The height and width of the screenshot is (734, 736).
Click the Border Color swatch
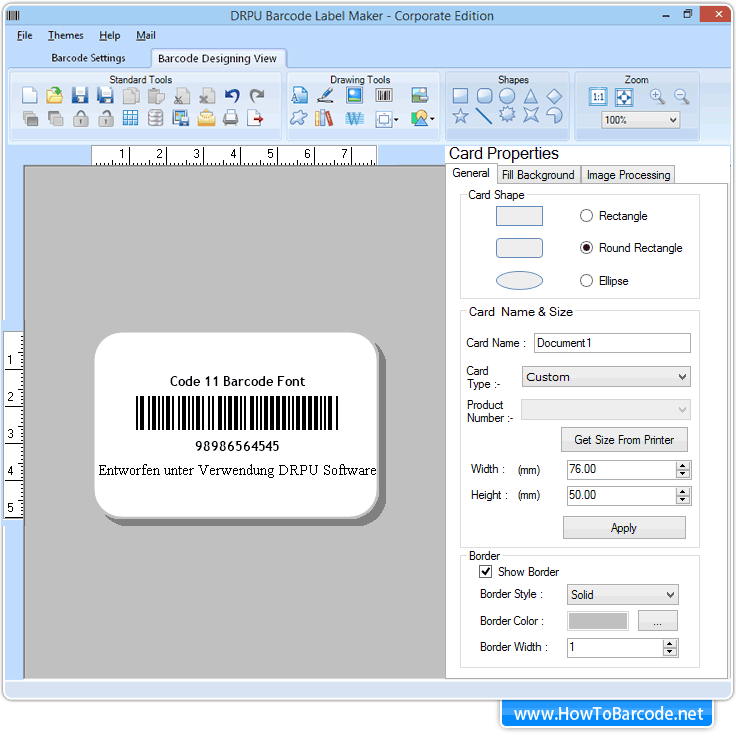(598, 620)
